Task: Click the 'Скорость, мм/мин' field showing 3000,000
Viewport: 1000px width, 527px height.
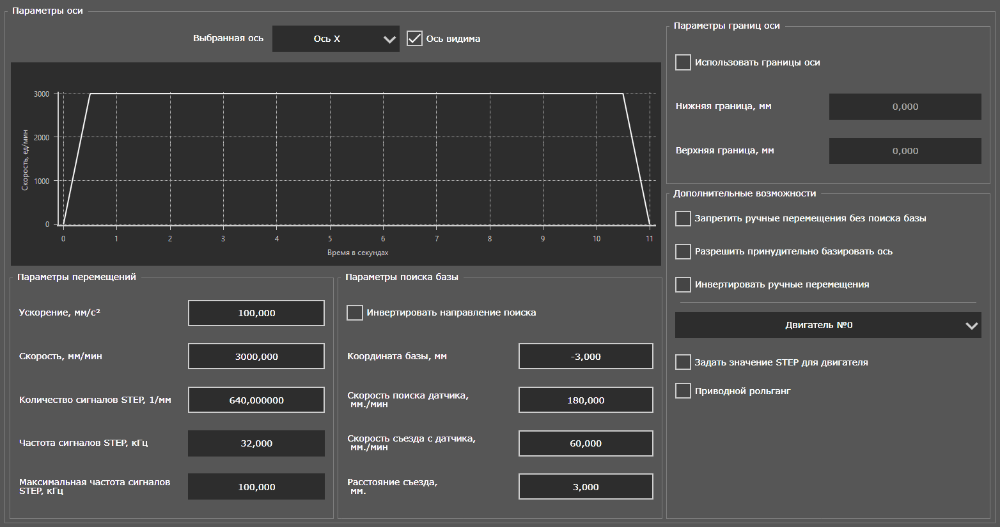Action: point(256,357)
